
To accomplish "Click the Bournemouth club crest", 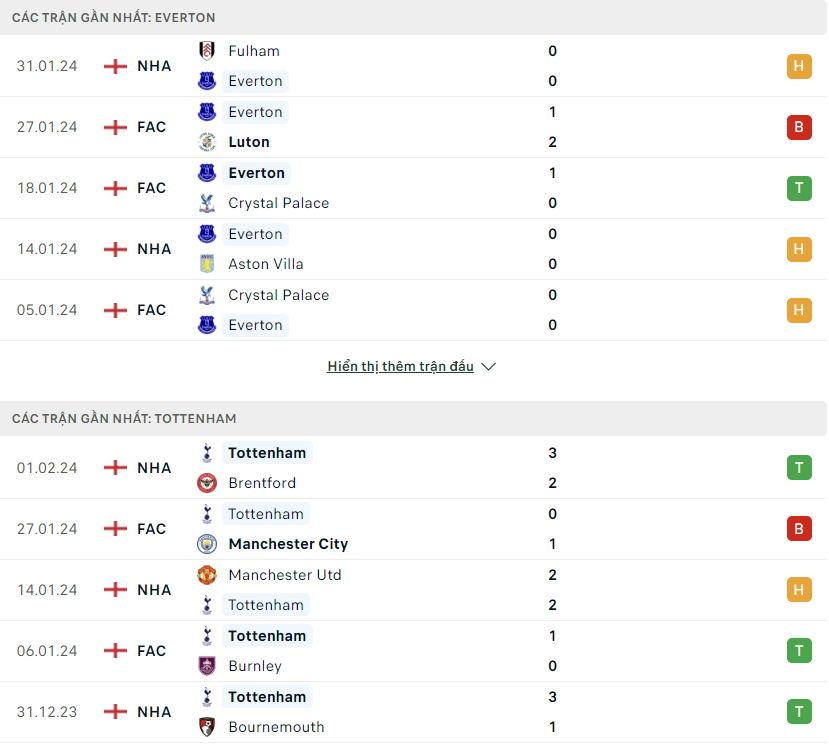I will pos(207,726).
